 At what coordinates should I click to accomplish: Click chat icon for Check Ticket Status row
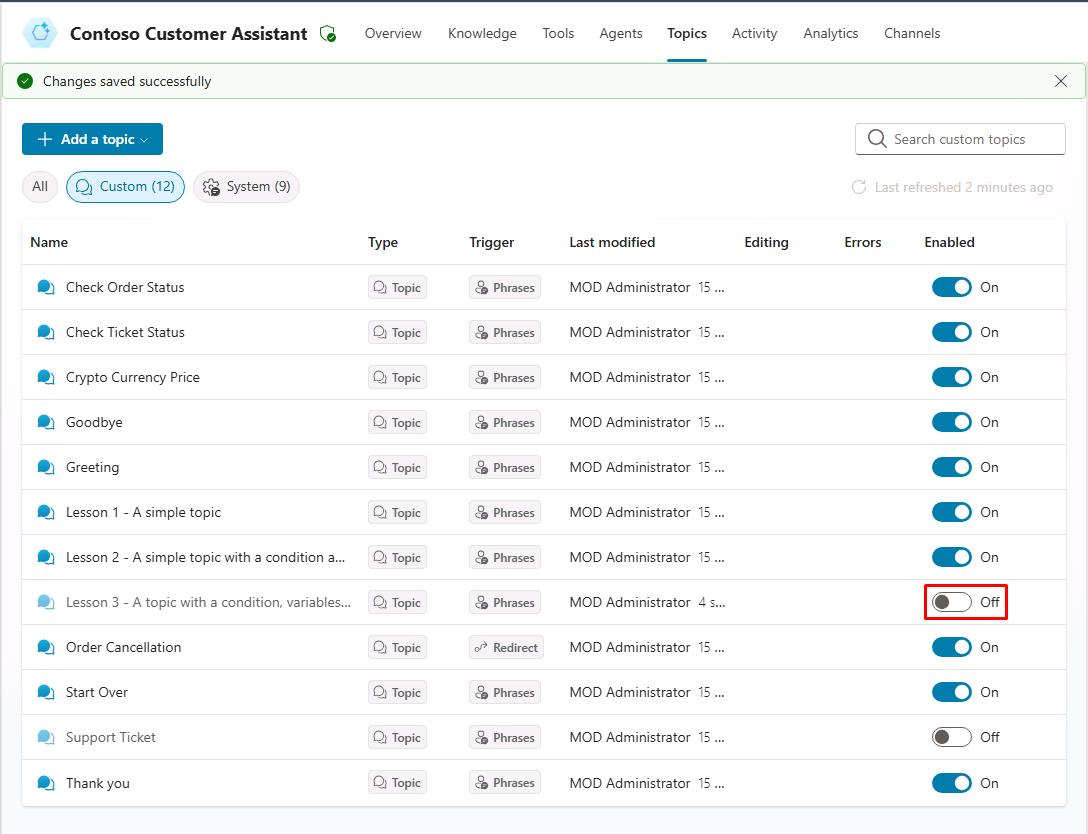pyautogui.click(x=46, y=332)
